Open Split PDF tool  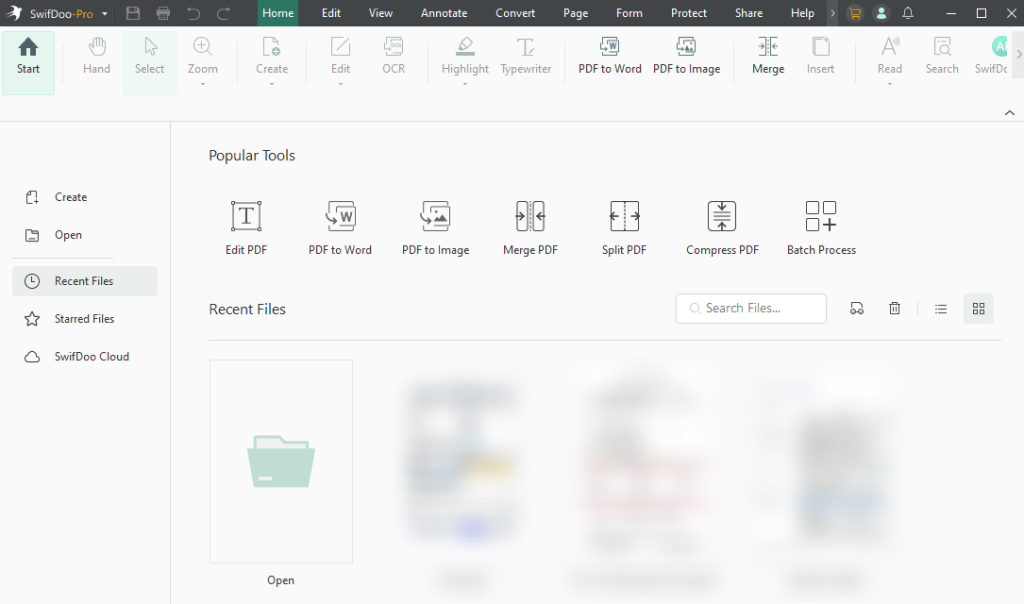tap(624, 228)
